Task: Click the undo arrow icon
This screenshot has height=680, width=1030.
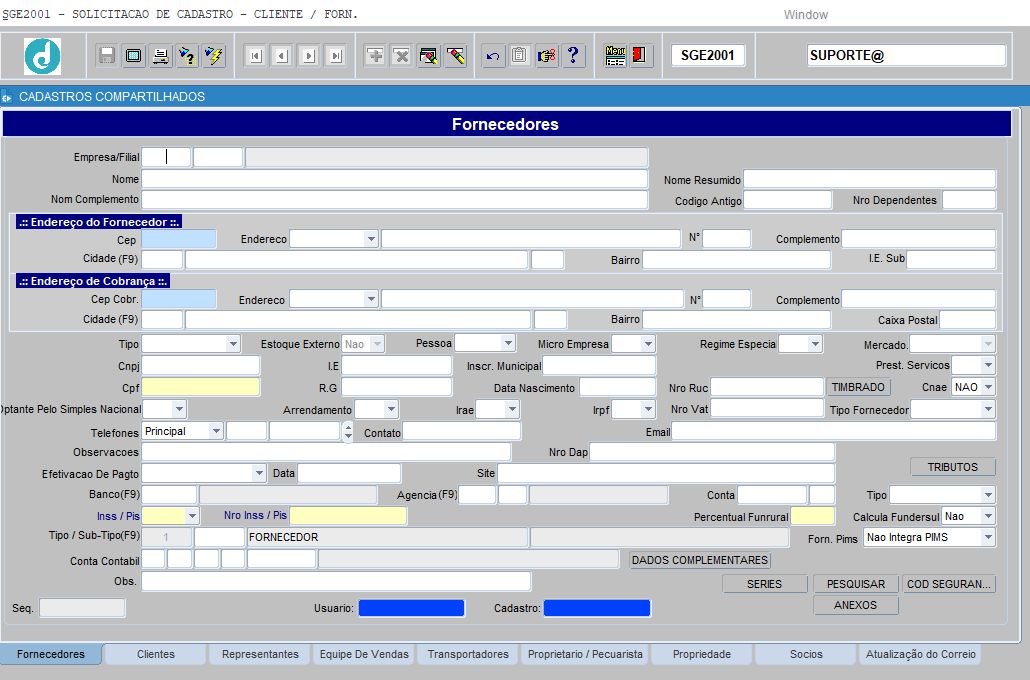Action: pyautogui.click(x=492, y=56)
